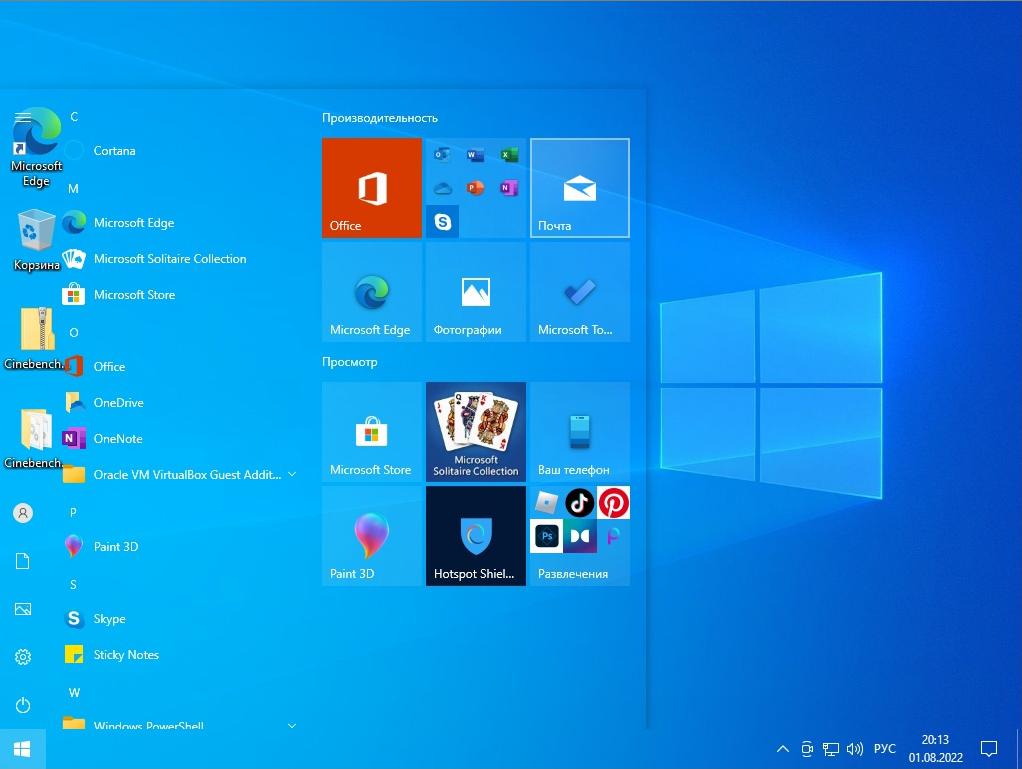Click the OneNote icon in Office apps tile

509,188
